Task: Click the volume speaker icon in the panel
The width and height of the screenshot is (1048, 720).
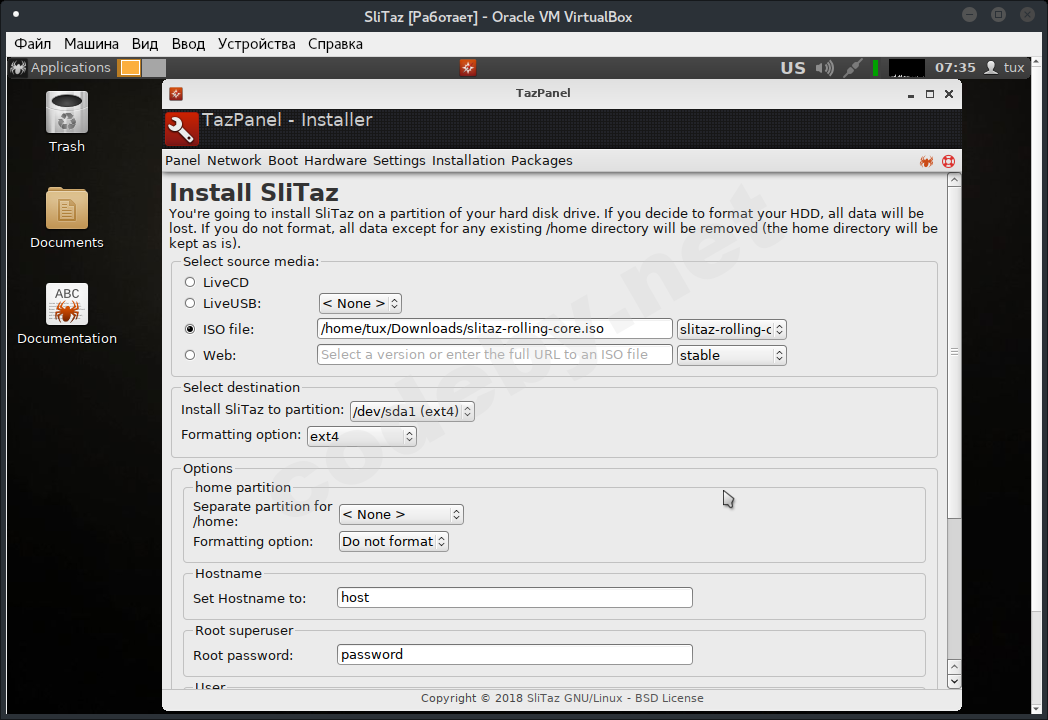Action: (x=824, y=68)
